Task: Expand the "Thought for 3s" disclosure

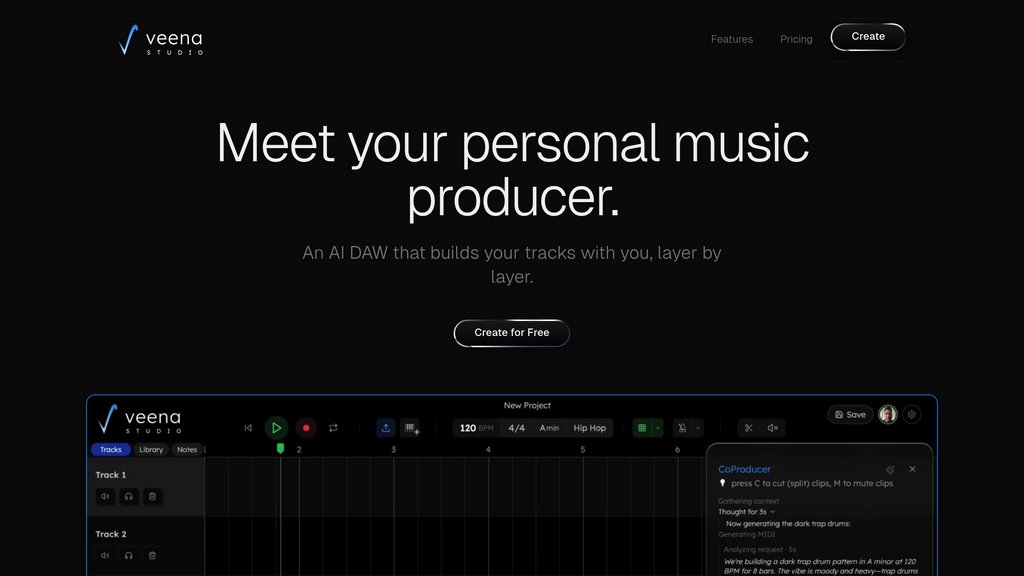Action: point(746,512)
